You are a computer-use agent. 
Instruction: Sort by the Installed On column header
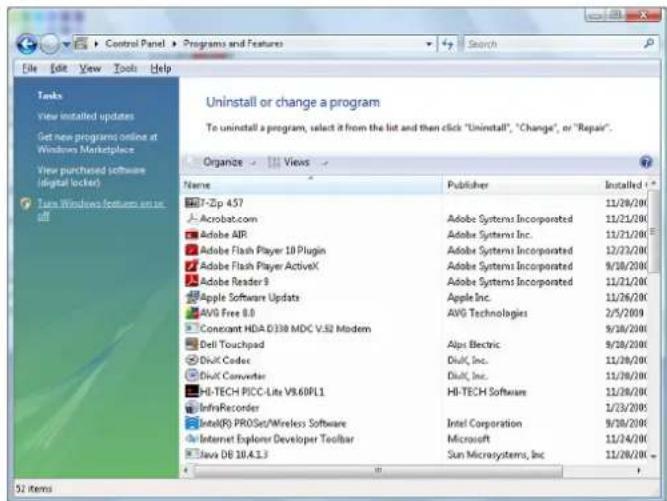pyautogui.click(x=624, y=185)
